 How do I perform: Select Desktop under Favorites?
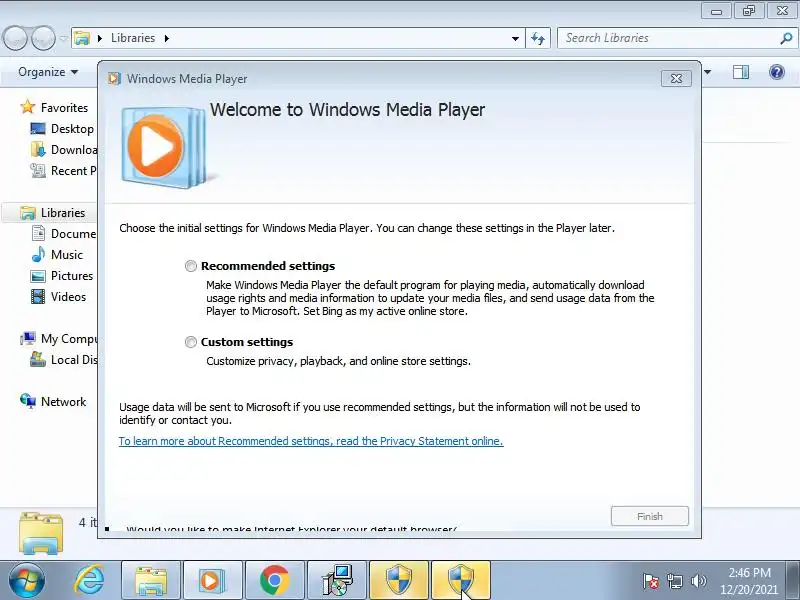click(x=72, y=129)
